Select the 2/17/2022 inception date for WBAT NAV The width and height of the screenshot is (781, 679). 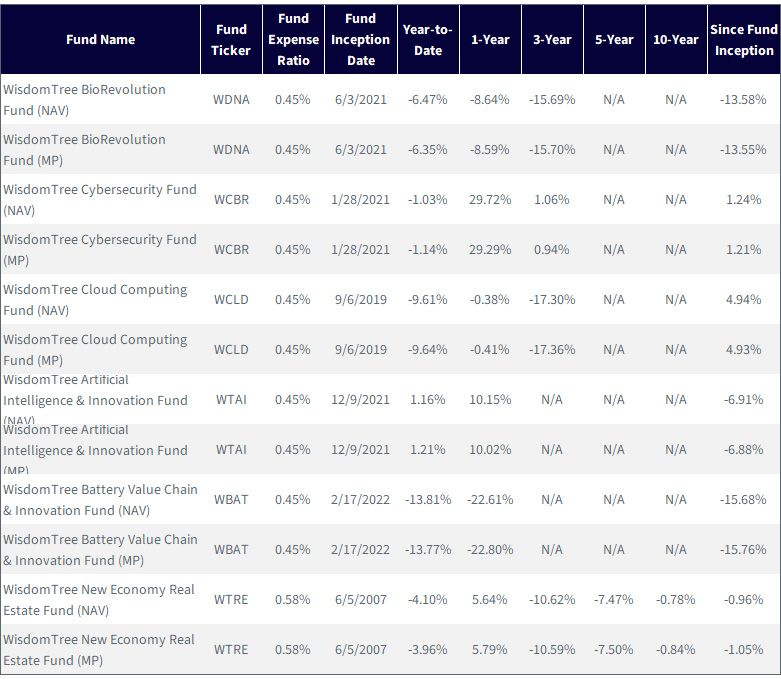(x=361, y=500)
